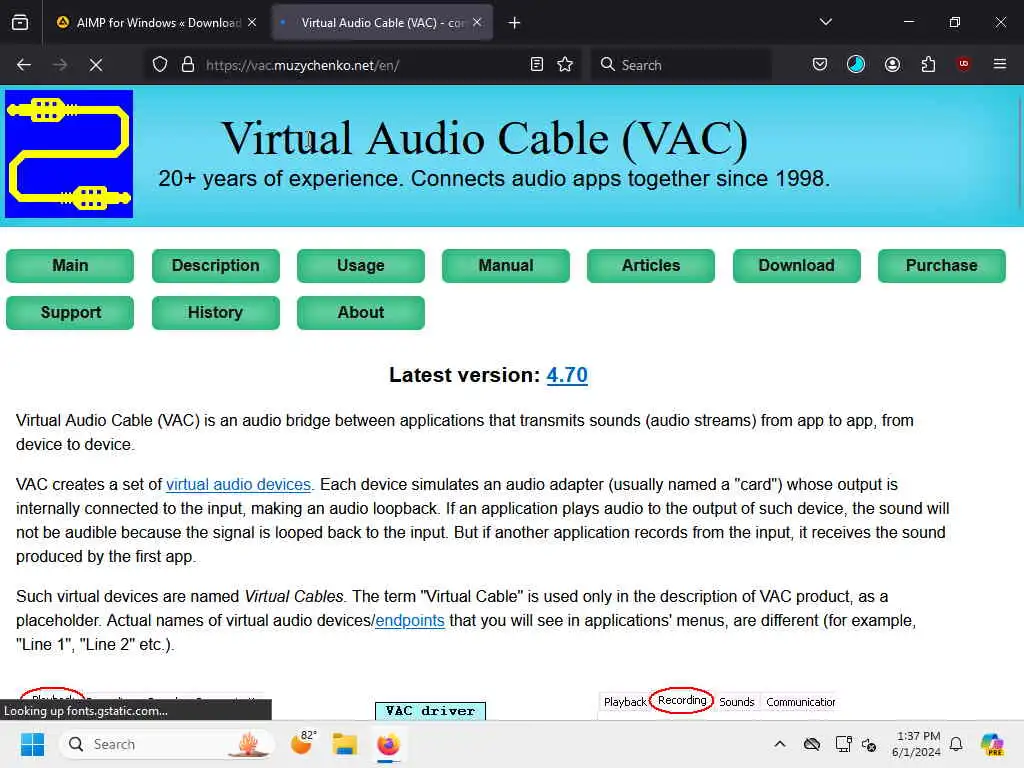The image size is (1024, 768).
Task: View the History page
Action: click(x=216, y=313)
